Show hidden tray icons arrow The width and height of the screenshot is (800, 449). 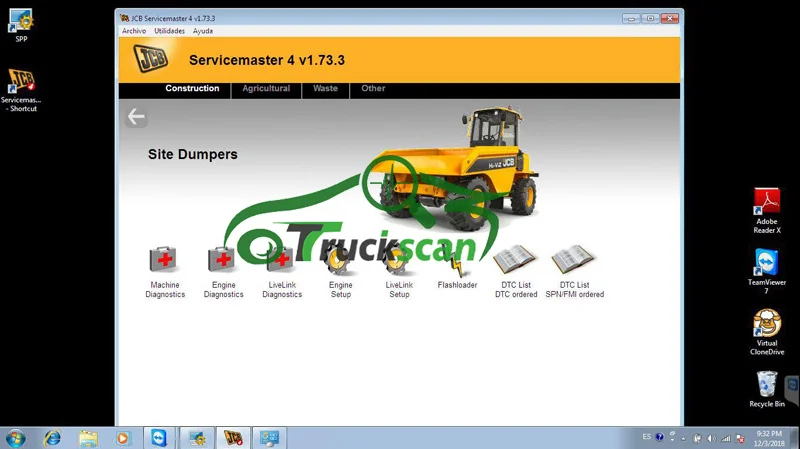tap(684, 438)
